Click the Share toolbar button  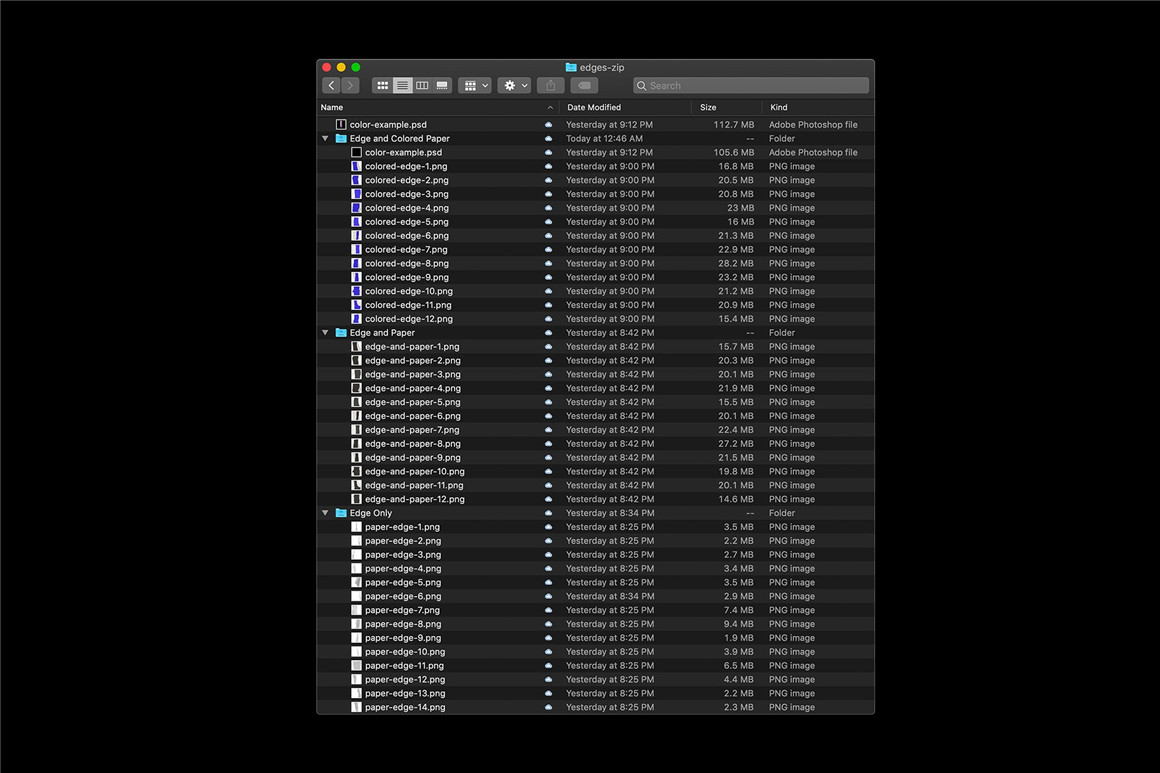(x=550, y=86)
